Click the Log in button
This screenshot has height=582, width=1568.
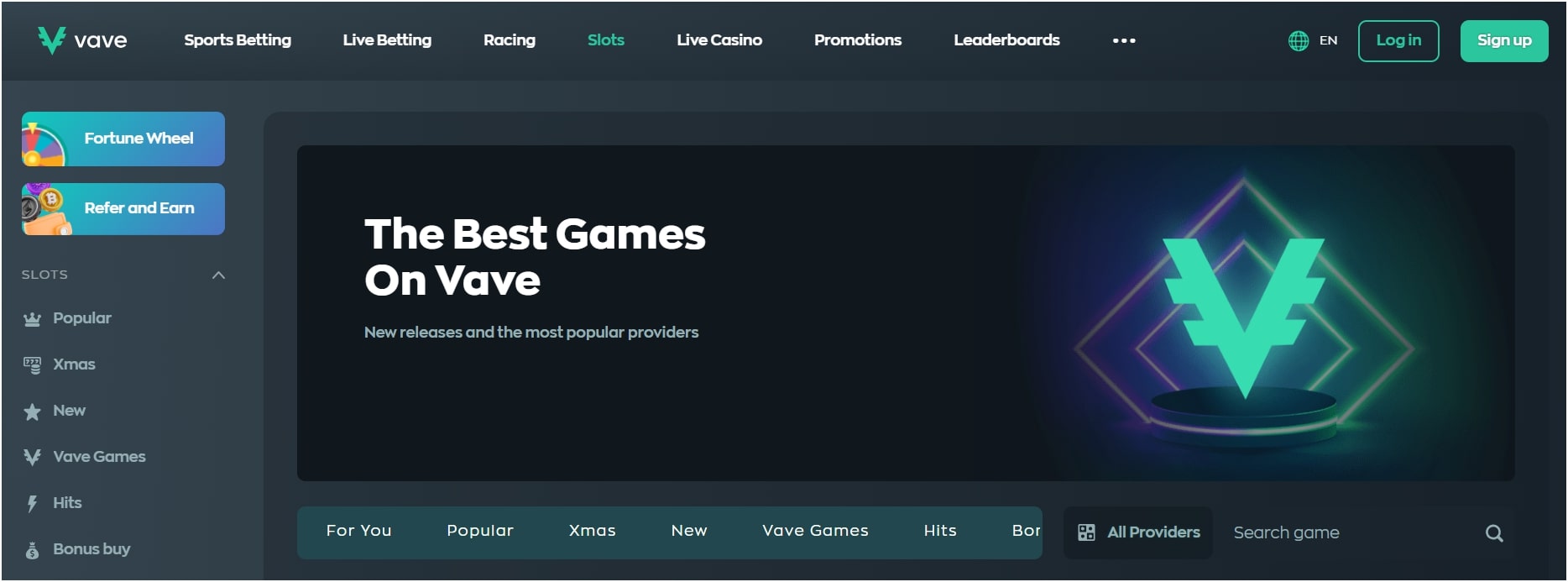[1398, 40]
